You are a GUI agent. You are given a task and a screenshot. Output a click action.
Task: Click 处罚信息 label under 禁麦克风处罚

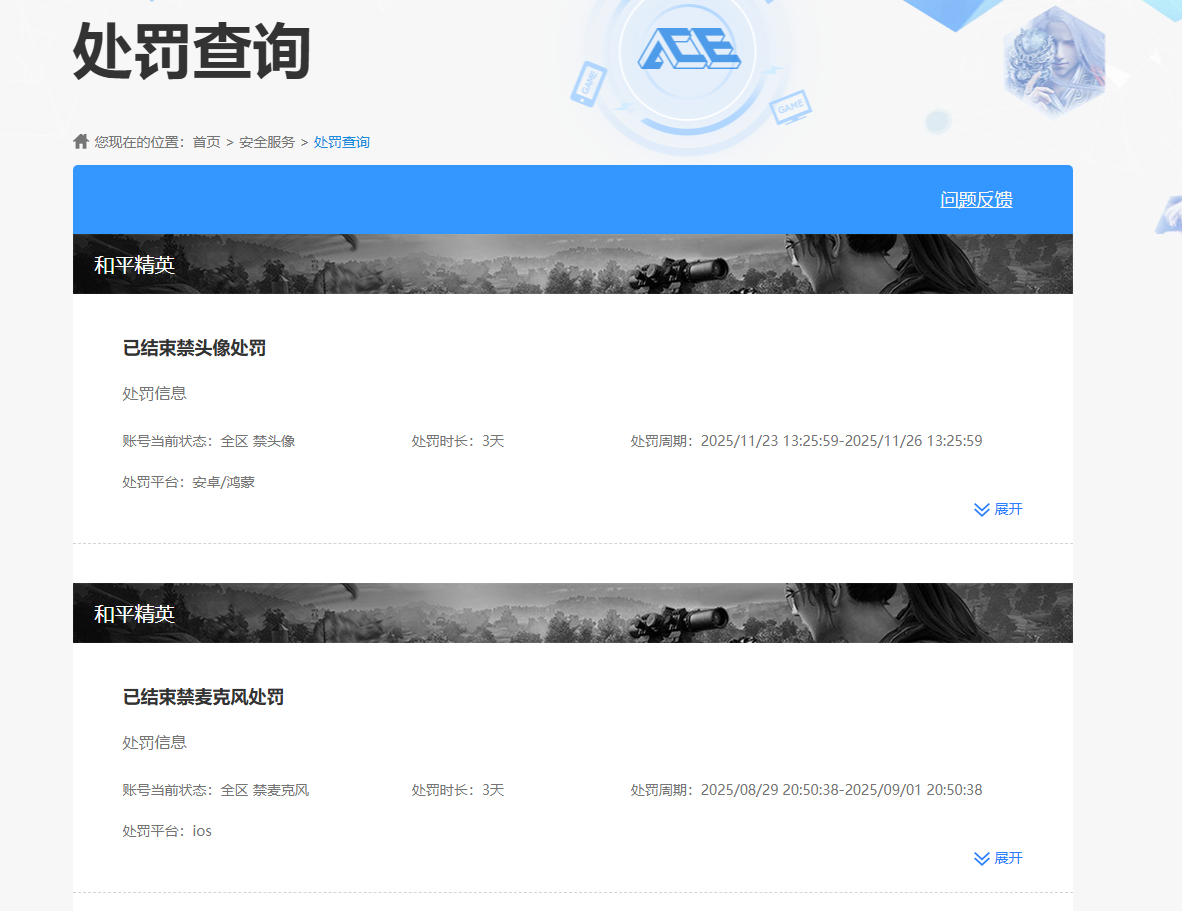(x=155, y=742)
